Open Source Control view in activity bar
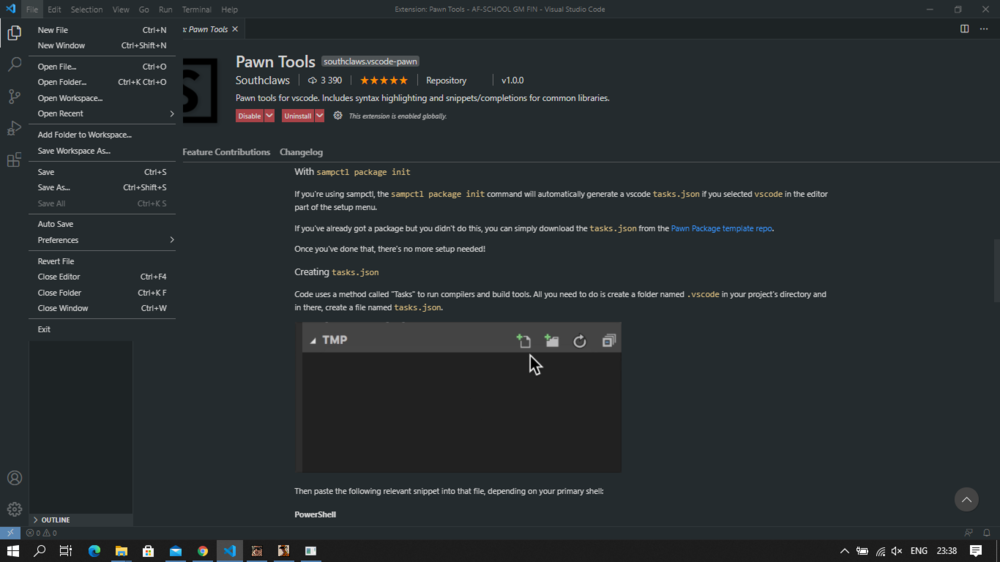This screenshot has width=1000, height=562. tap(14, 96)
